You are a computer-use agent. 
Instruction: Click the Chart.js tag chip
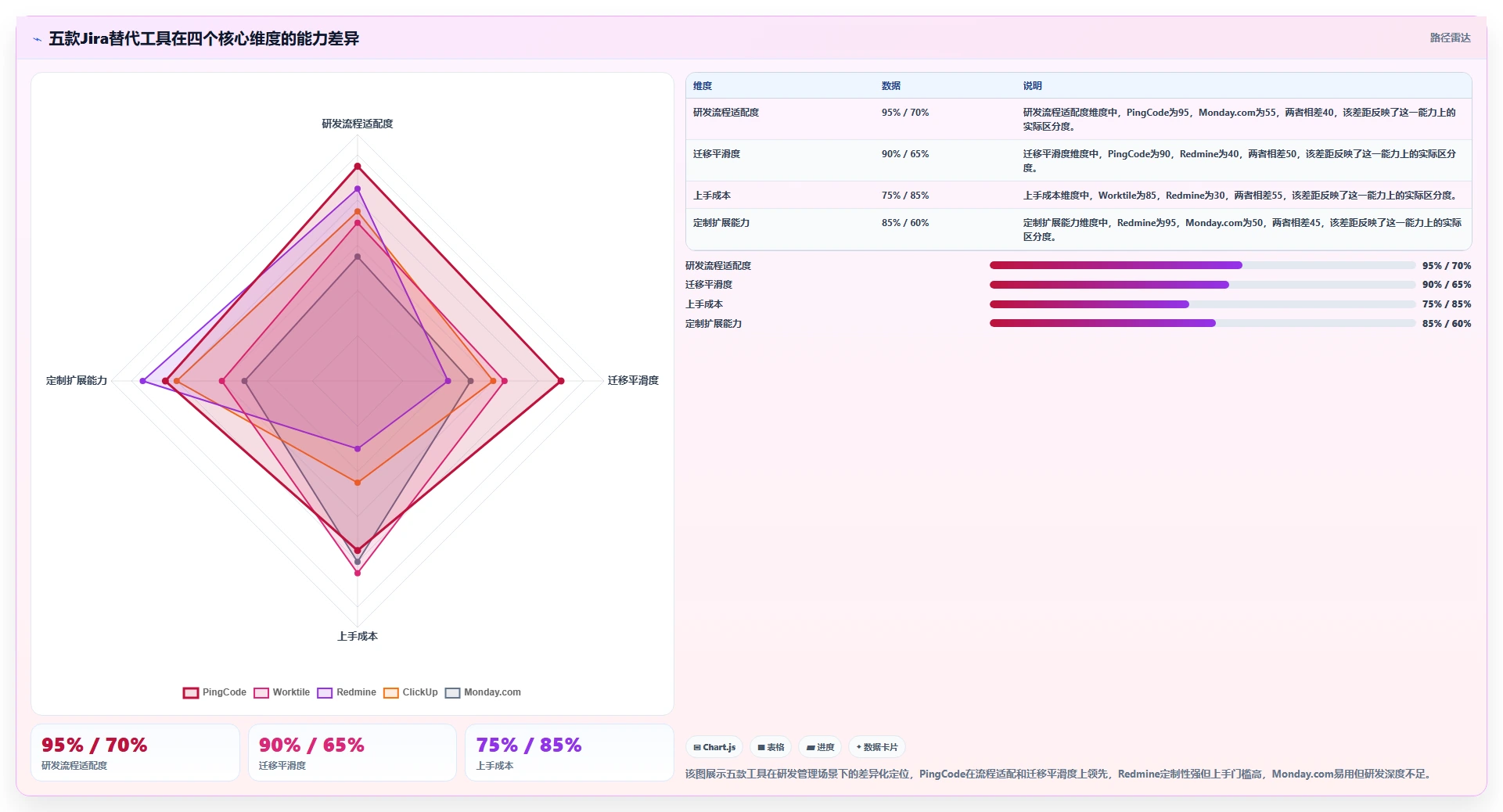point(714,747)
